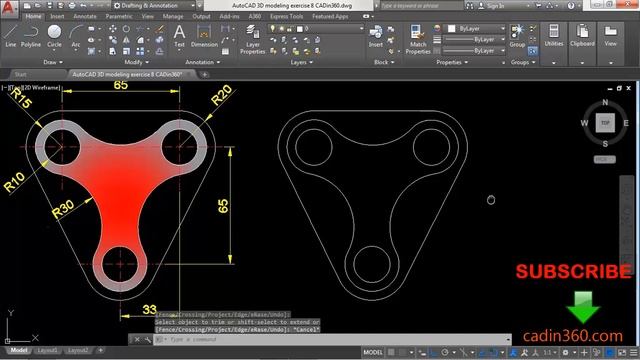Choose the Copy tool in Modify panel
This screenshot has width=640, height=360.
pyautogui.click(x=112, y=40)
